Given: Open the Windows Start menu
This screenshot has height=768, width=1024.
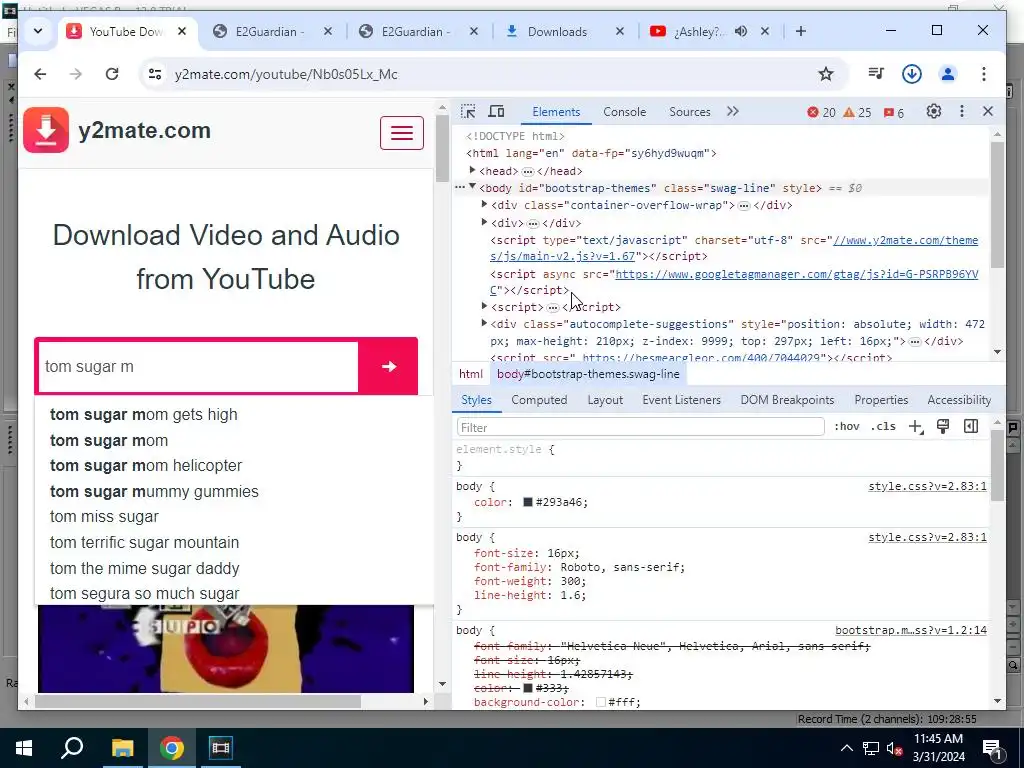Looking at the screenshot, I should tap(24, 748).
